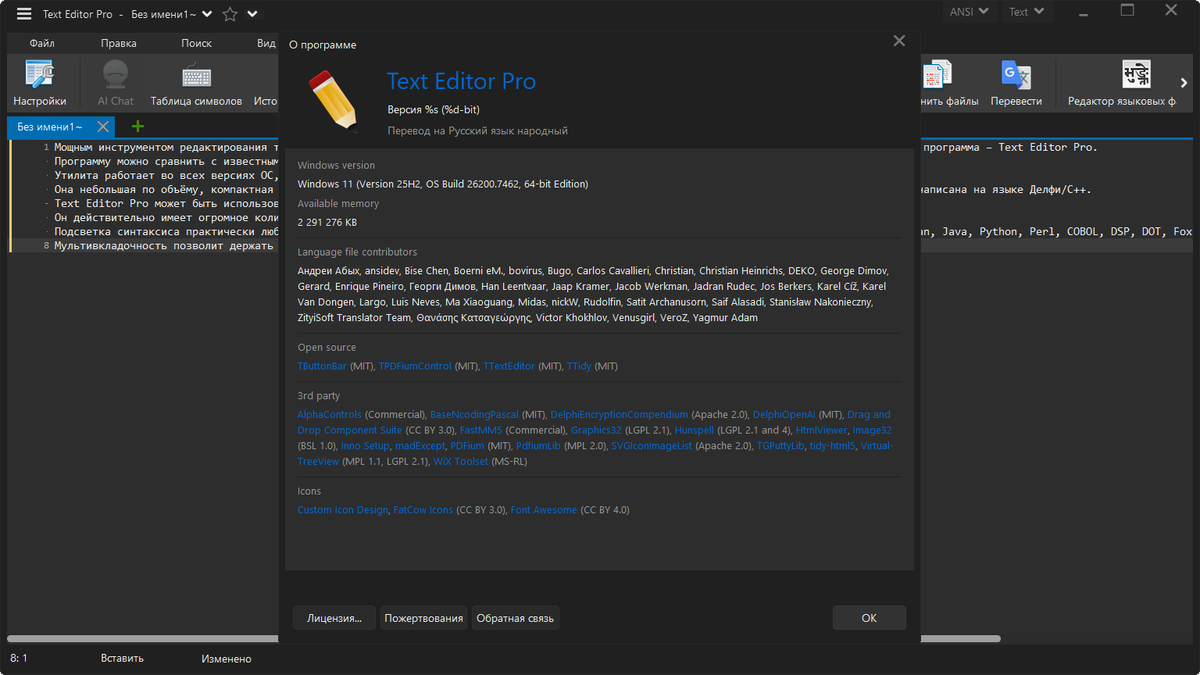1200x675 pixels.
Task: Open the SVGIconImageList link
Action: (x=651, y=446)
